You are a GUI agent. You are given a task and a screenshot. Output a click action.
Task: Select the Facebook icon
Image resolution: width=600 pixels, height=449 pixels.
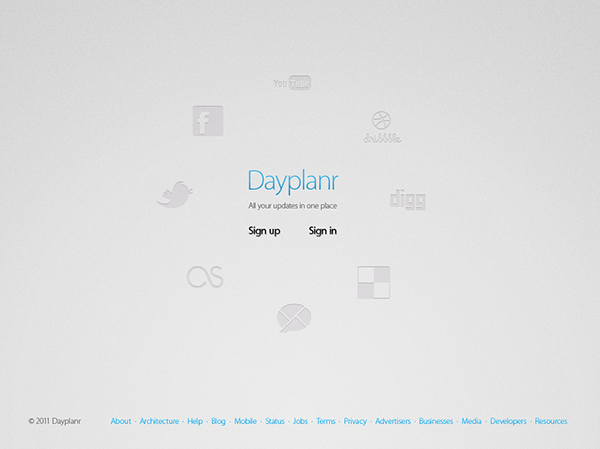208,121
